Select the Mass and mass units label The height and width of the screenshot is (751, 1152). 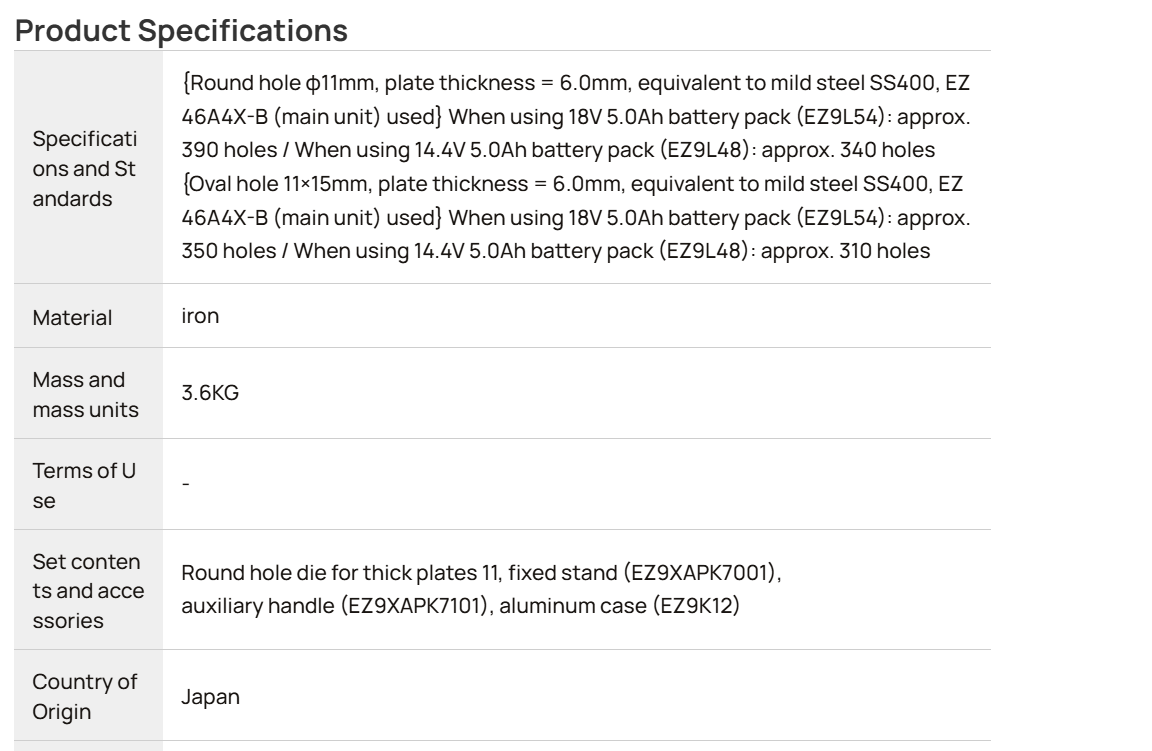click(85, 394)
